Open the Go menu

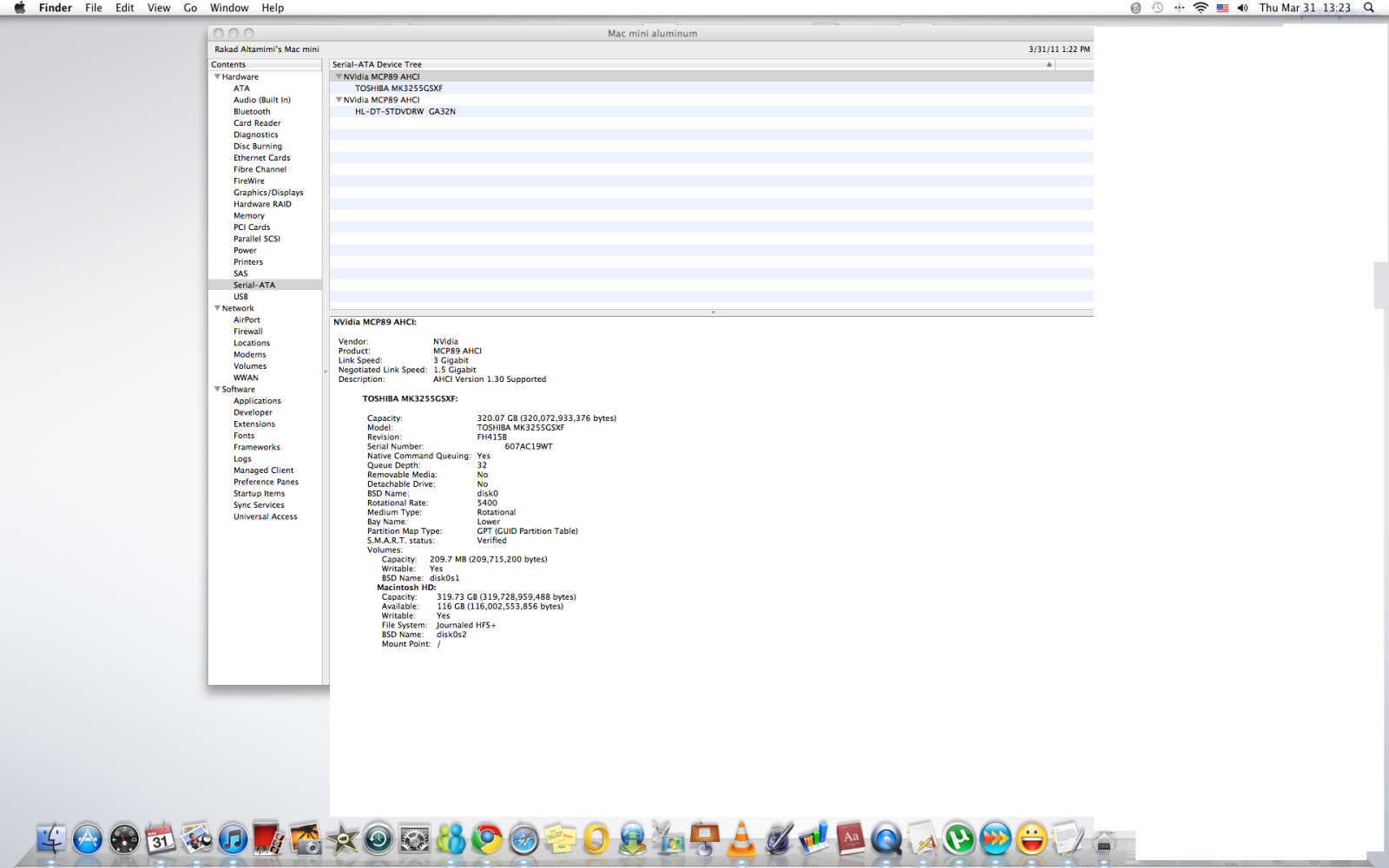point(190,8)
